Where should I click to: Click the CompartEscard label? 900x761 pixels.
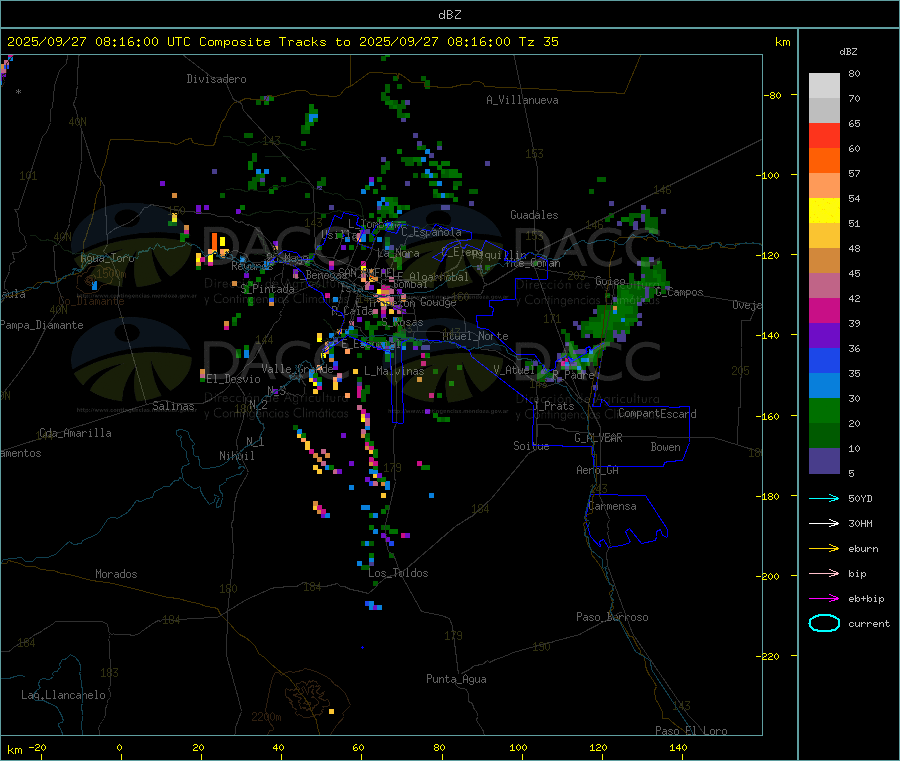click(x=657, y=414)
